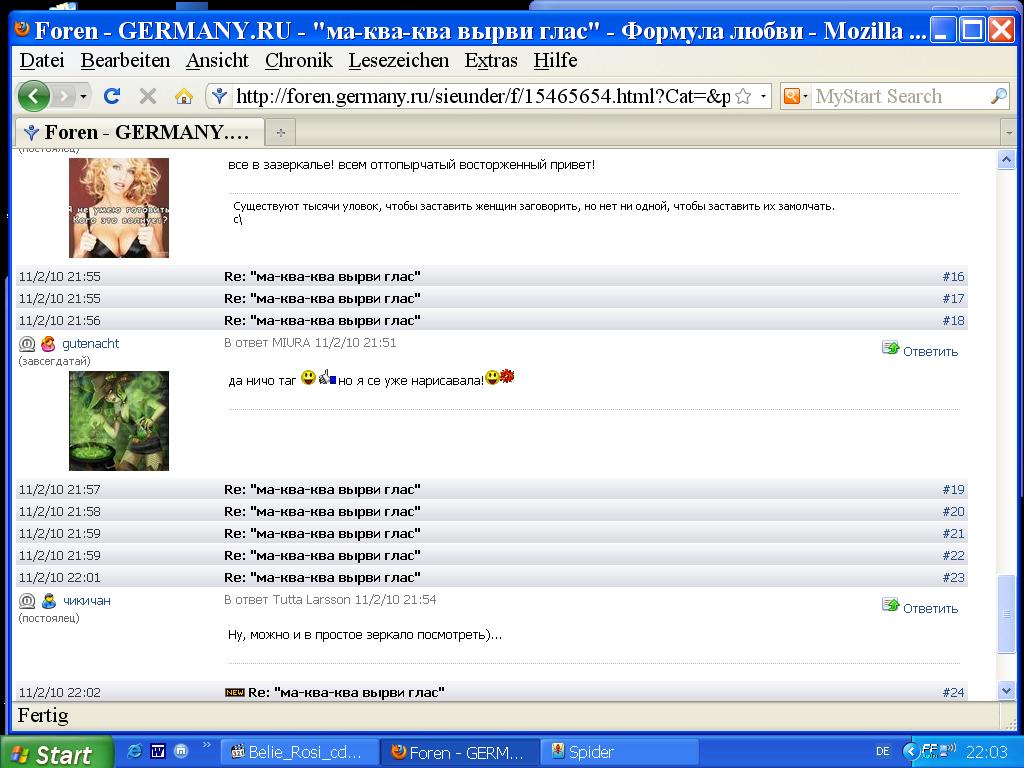Open the search engine selector dropdown
This screenshot has width=1024, height=768.
coord(796,96)
